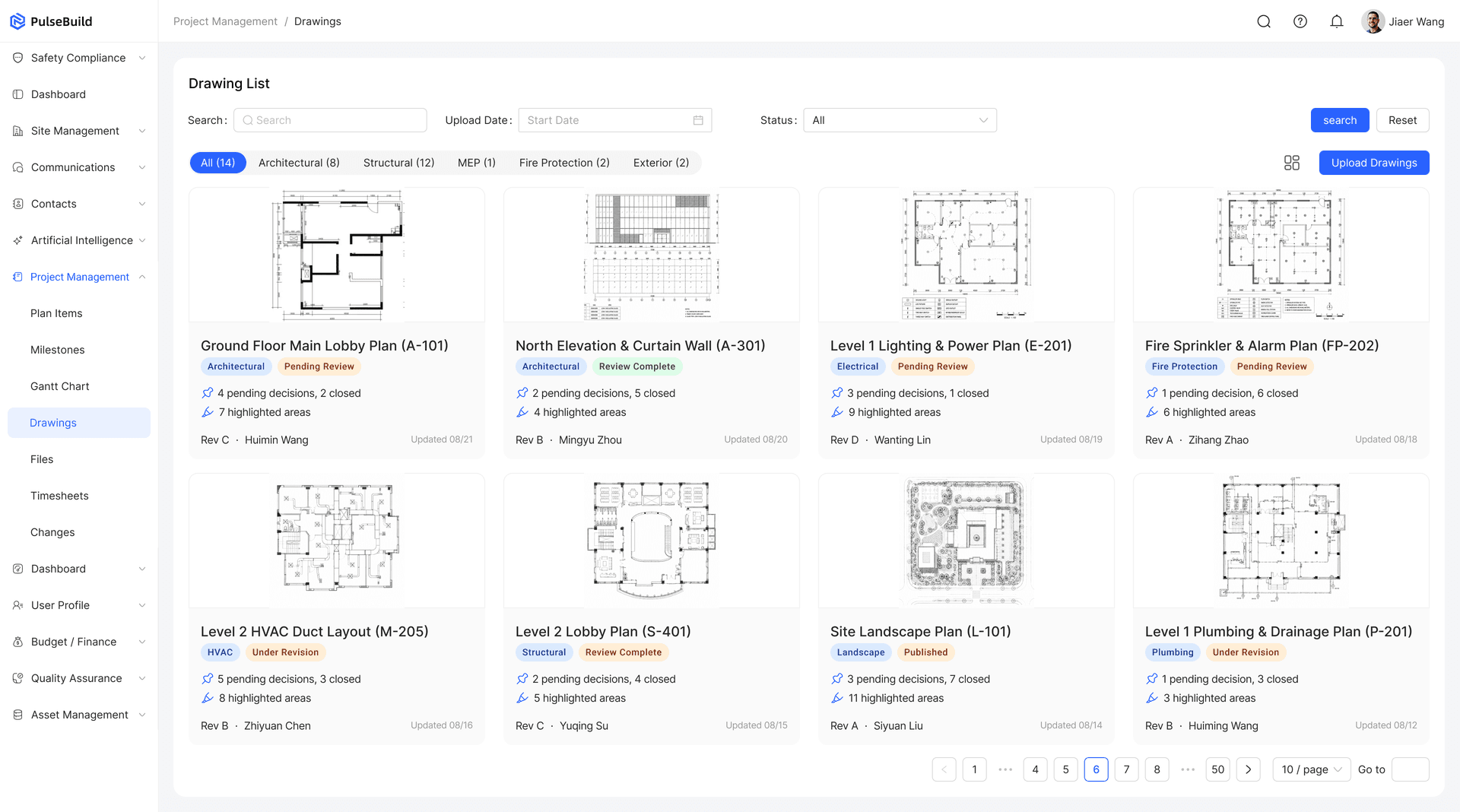1460x812 pixels.
Task: Open Site Landscape Plan drawing thumbnail
Action: 966,541
